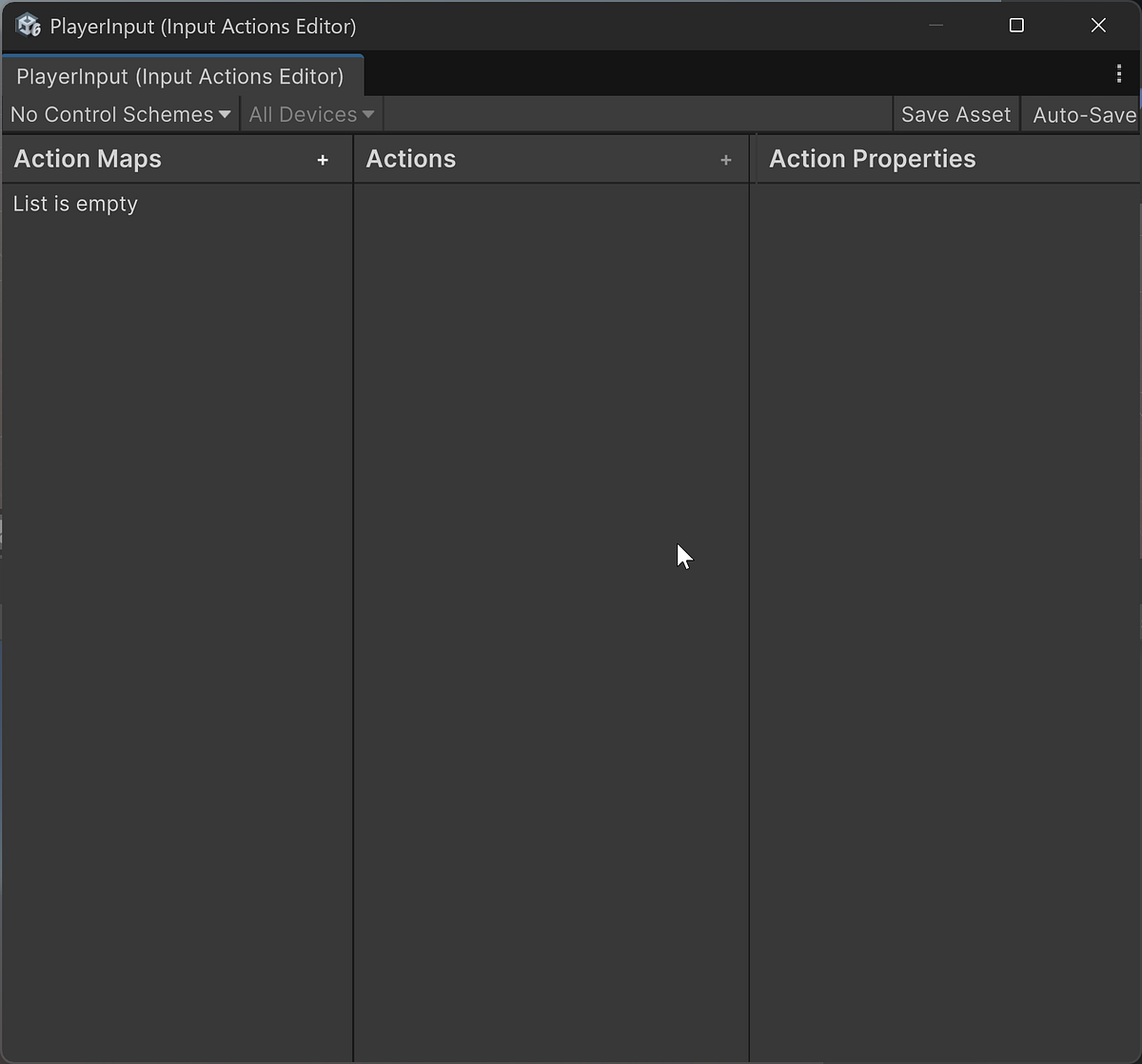Image resolution: width=1142 pixels, height=1064 pixels.
Task: Click the Unity cube icon in title bar
Action: [x=28, y=25]
